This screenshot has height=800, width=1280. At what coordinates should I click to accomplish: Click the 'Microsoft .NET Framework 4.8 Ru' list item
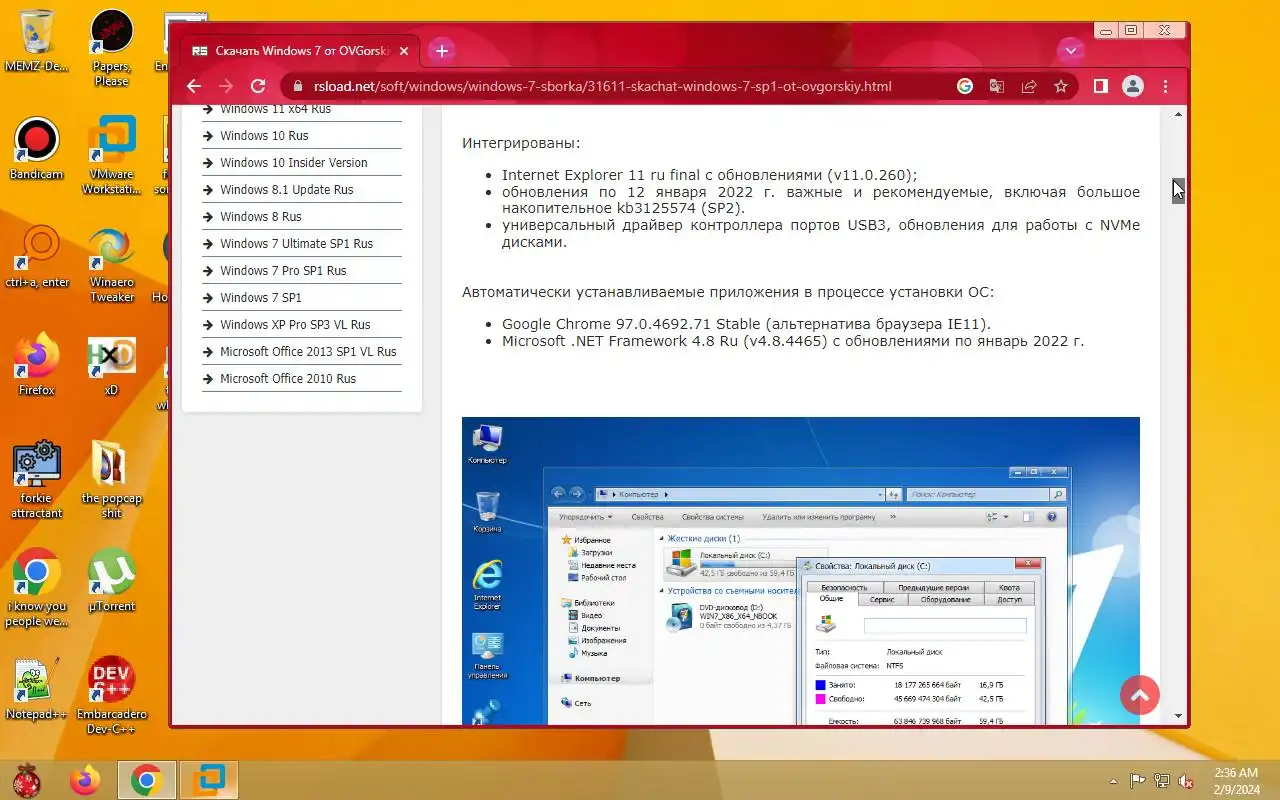coord(793,341)
